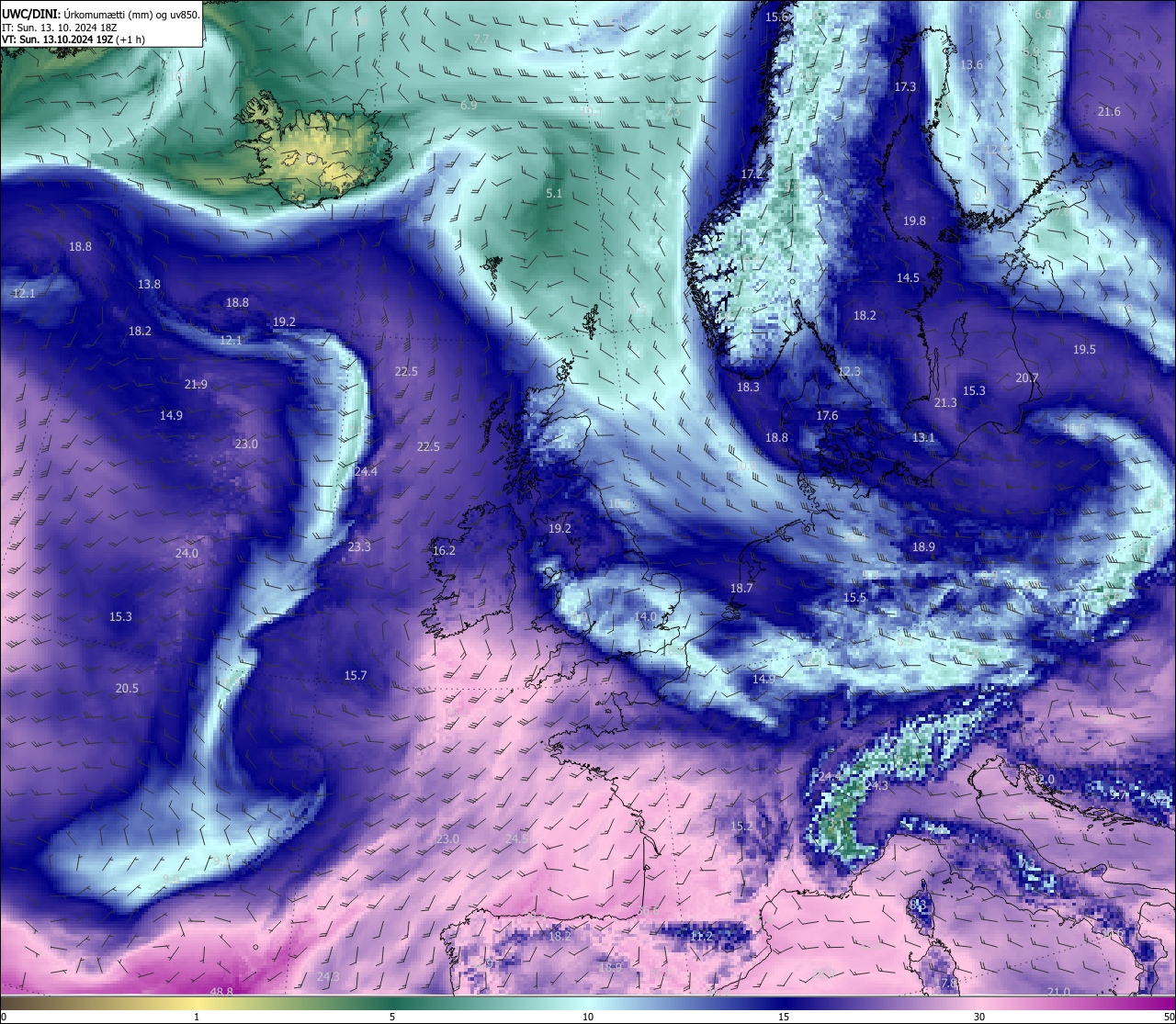Click the 23.3 value label
The height and width of the screenshot is (1024, 1176).
pos(359,547)
